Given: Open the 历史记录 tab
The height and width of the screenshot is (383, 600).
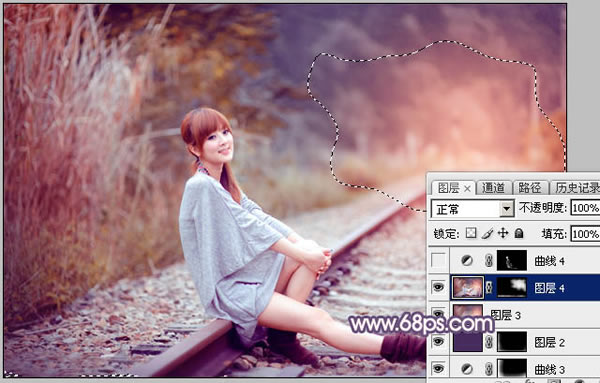Looking at the screenshot, I should (x=577, y=188).
